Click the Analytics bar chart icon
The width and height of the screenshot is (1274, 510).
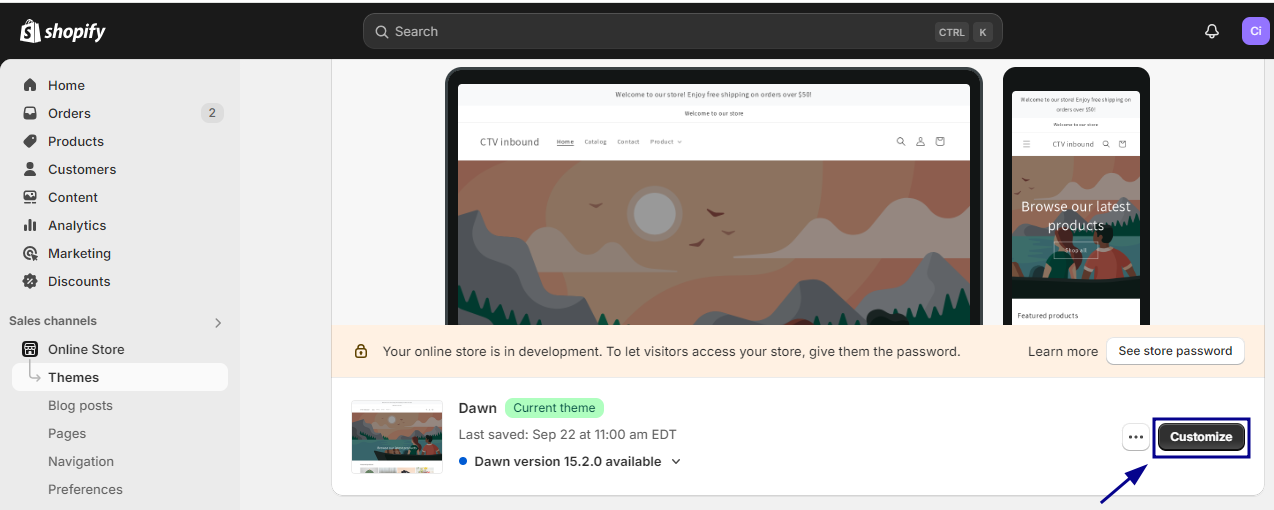(30, 225)
